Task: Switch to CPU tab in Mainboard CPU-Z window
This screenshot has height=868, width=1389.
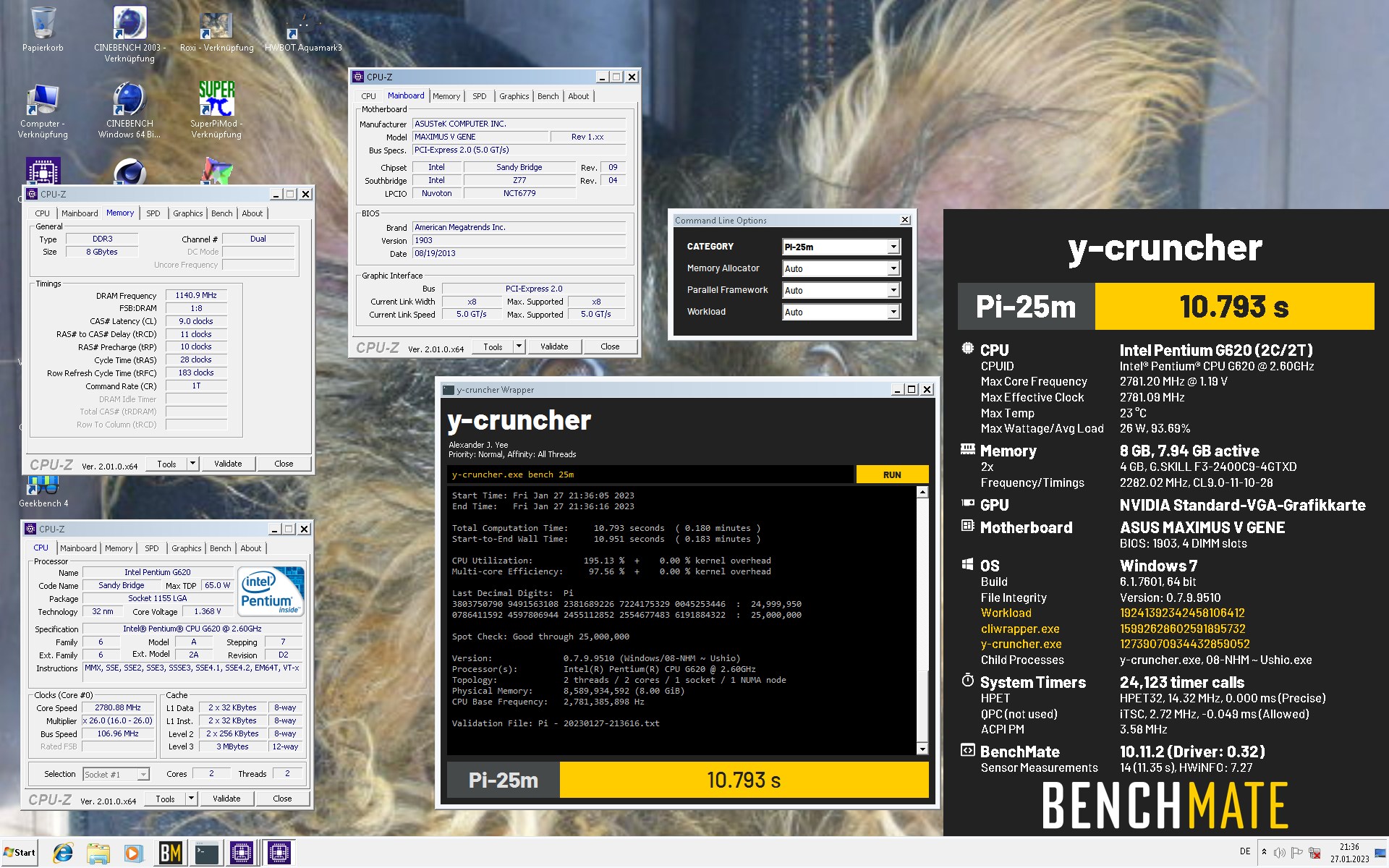Action: point(369,96)
